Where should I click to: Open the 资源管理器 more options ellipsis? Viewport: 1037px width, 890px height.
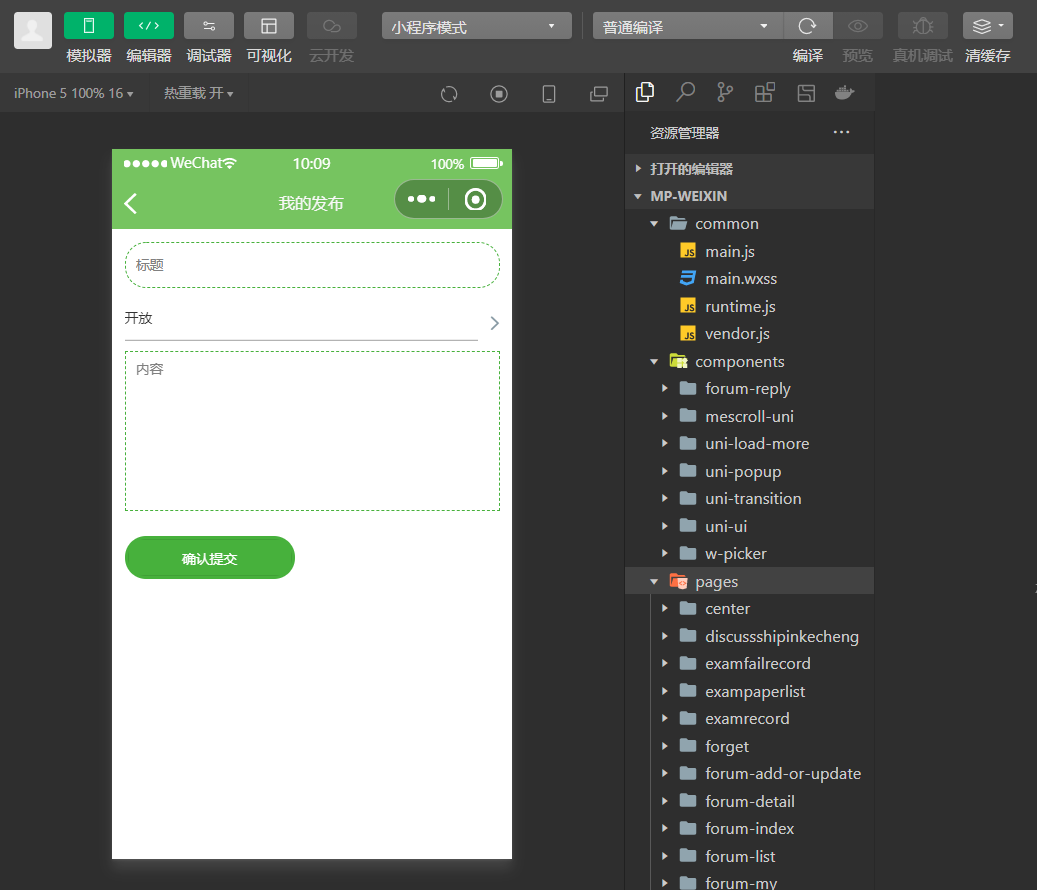click(841, 132)
